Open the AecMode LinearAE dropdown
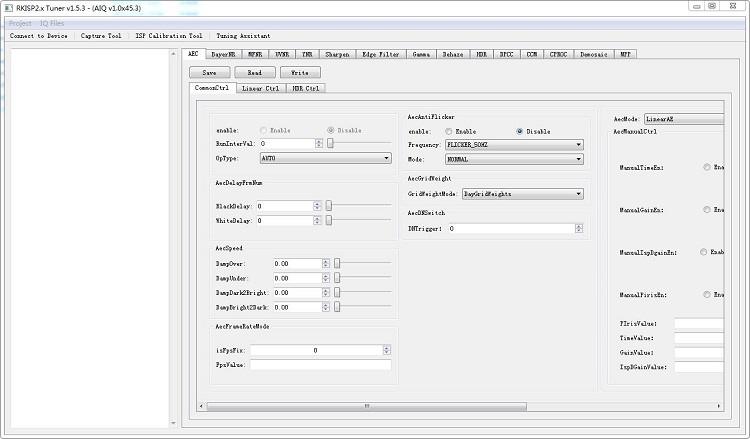This screenshot has height=439, width=750. pyautogui.click(x=684, y=119)
